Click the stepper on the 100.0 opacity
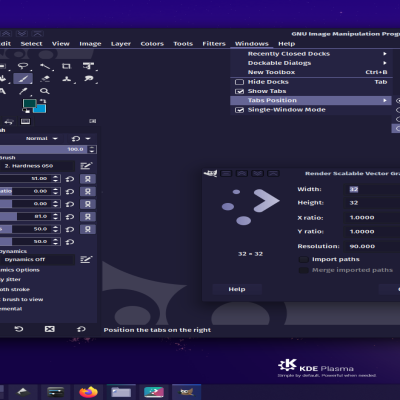This screenshot has height=400, width=400. [x=92, y=149]
